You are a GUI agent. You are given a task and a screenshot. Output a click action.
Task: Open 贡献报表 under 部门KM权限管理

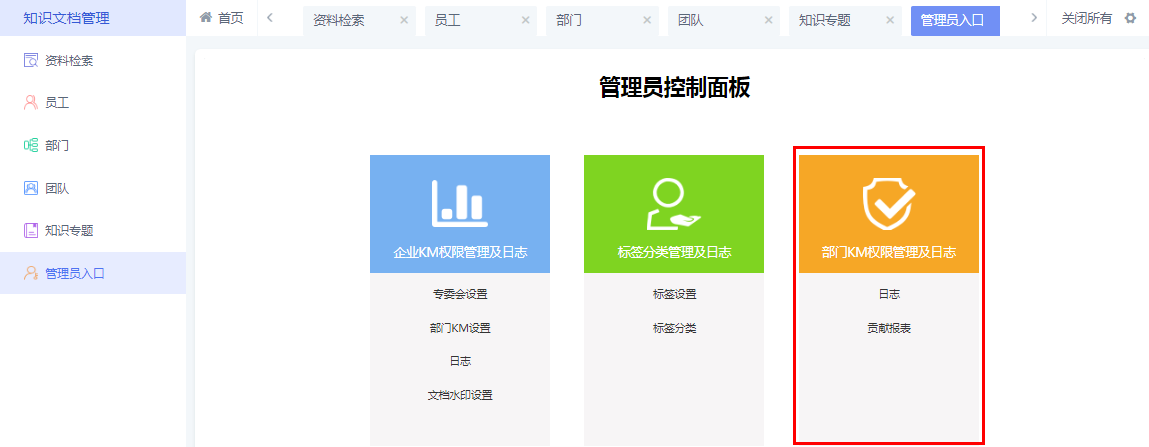pyautogui.click(x=888, y=328)
